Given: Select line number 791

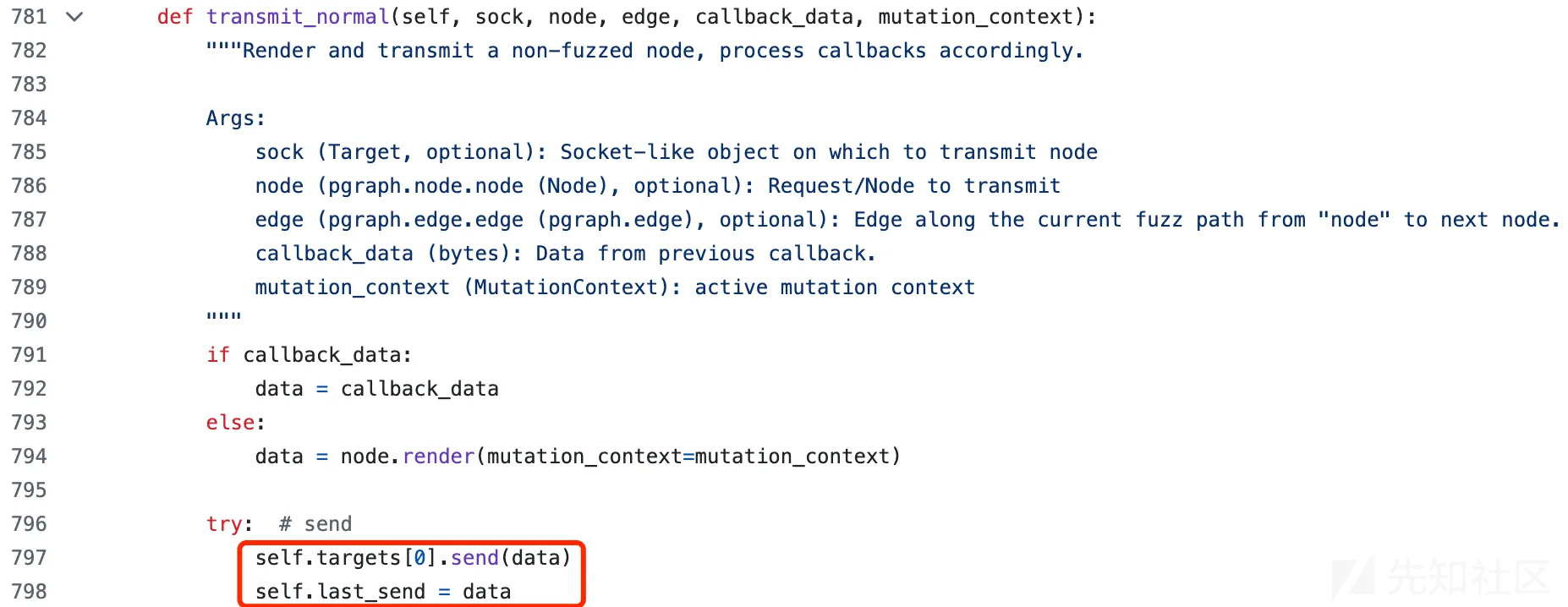Looking at the screenshot, I should (x=30, y=355).
